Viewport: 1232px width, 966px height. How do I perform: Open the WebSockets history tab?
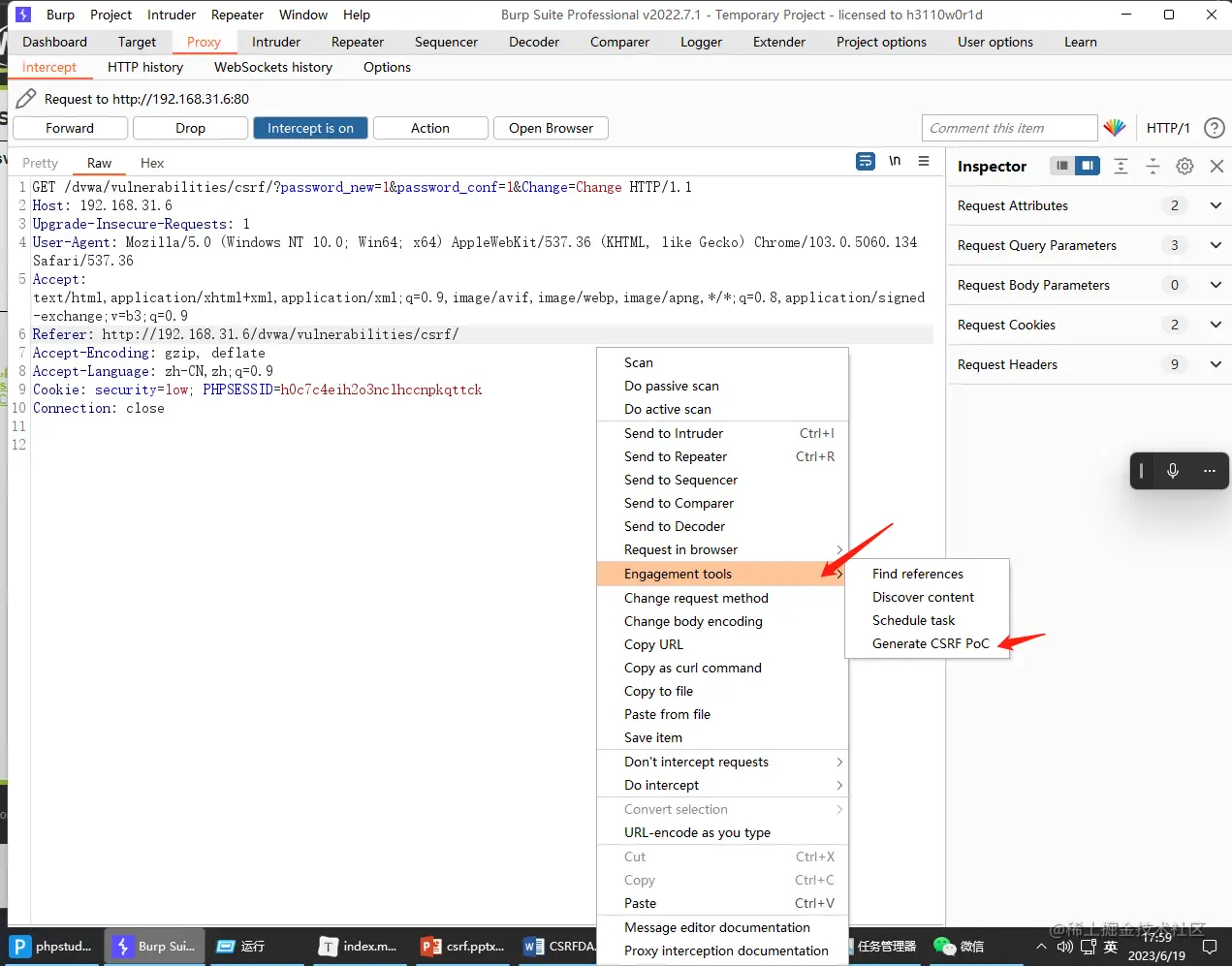pyautogui.click(x=273, y=67)
